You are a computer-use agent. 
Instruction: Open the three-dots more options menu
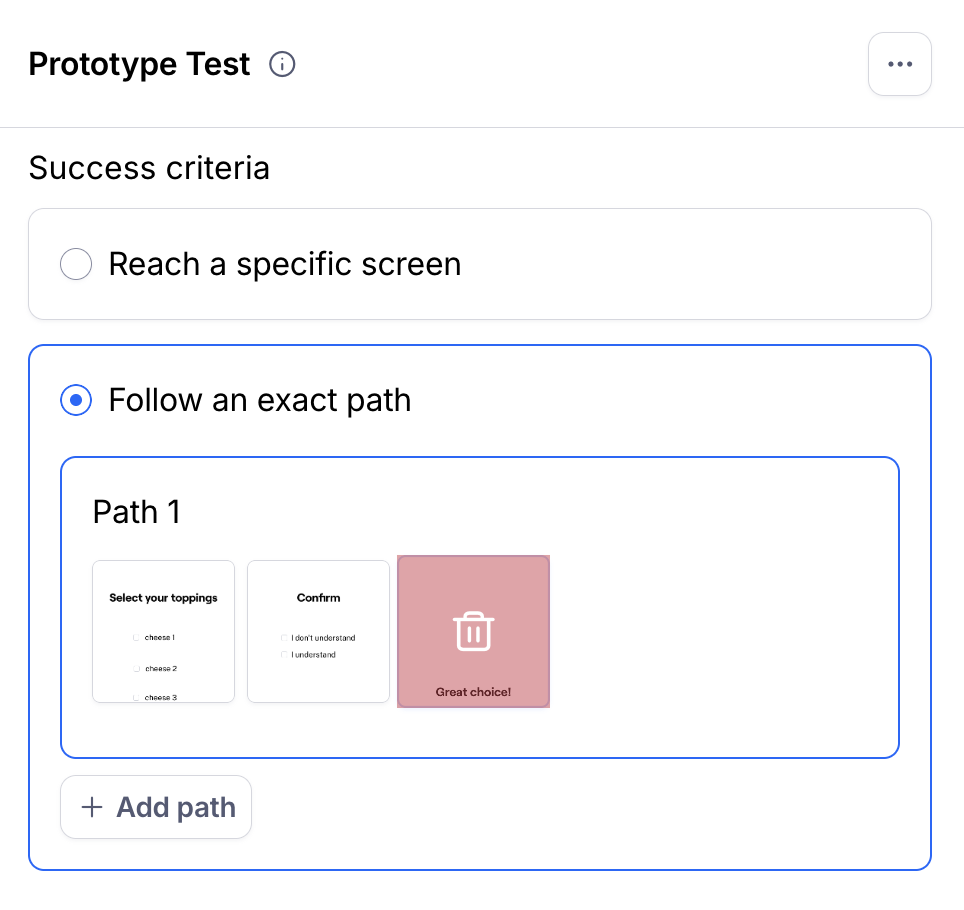[x=899, y=64]
